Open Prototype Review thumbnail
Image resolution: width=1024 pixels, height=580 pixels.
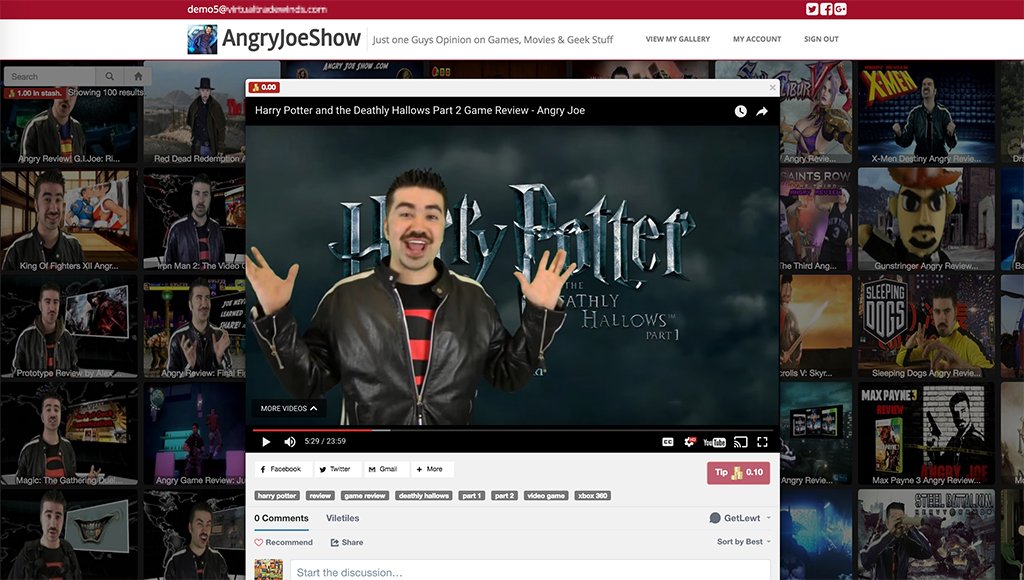point(69,327)
